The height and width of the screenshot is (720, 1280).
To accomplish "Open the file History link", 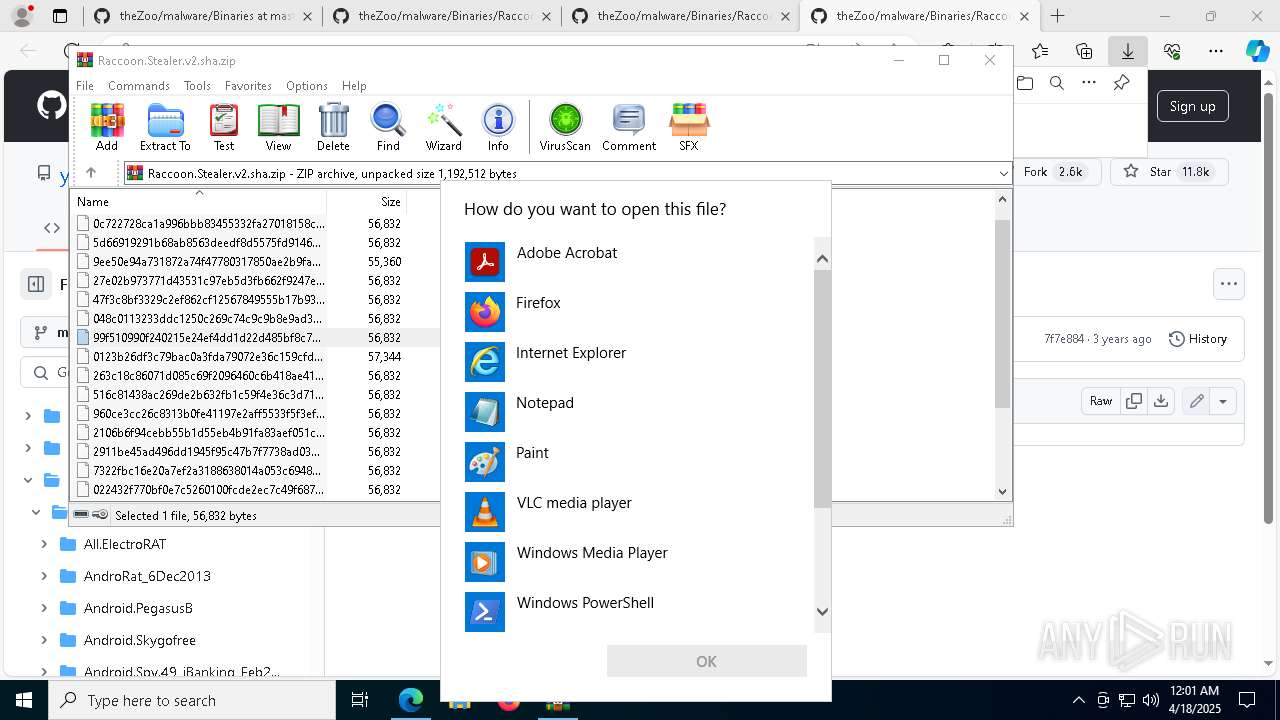I will pyautogui.click(x=1198, y=339).
